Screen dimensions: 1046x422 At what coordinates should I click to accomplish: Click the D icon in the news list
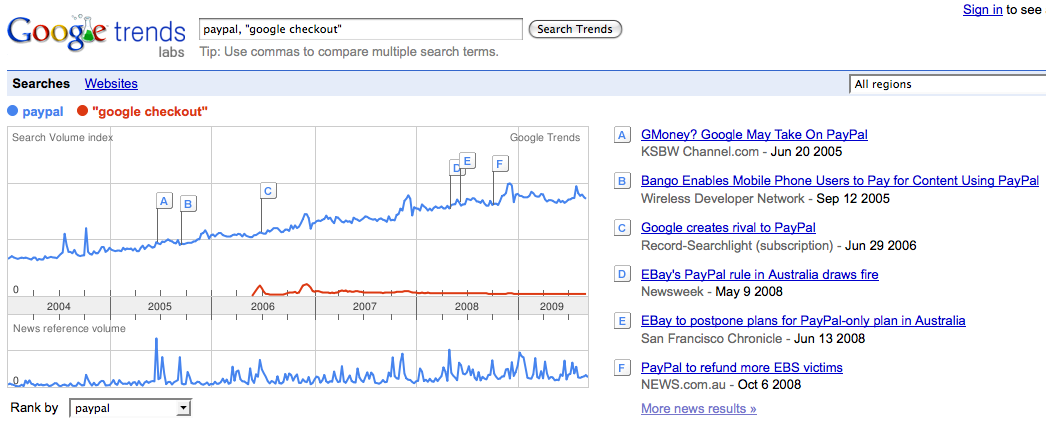coord(622,275)
